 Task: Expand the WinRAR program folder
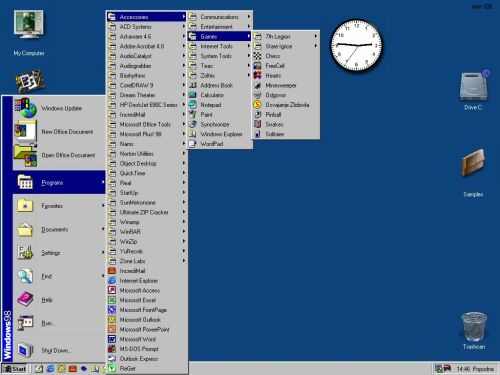147,232
